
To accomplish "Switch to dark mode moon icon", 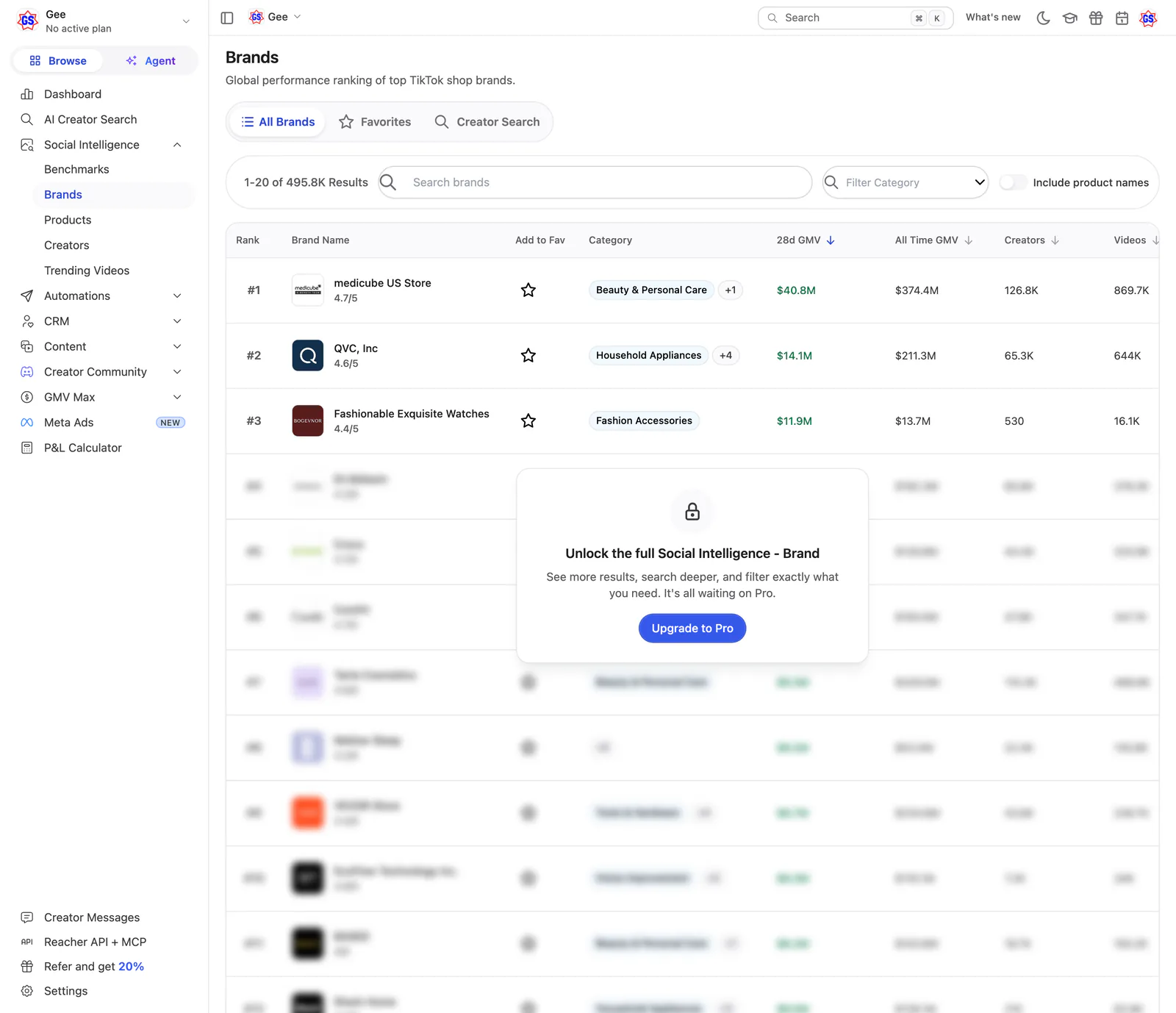I will (x=1043, y=18).
